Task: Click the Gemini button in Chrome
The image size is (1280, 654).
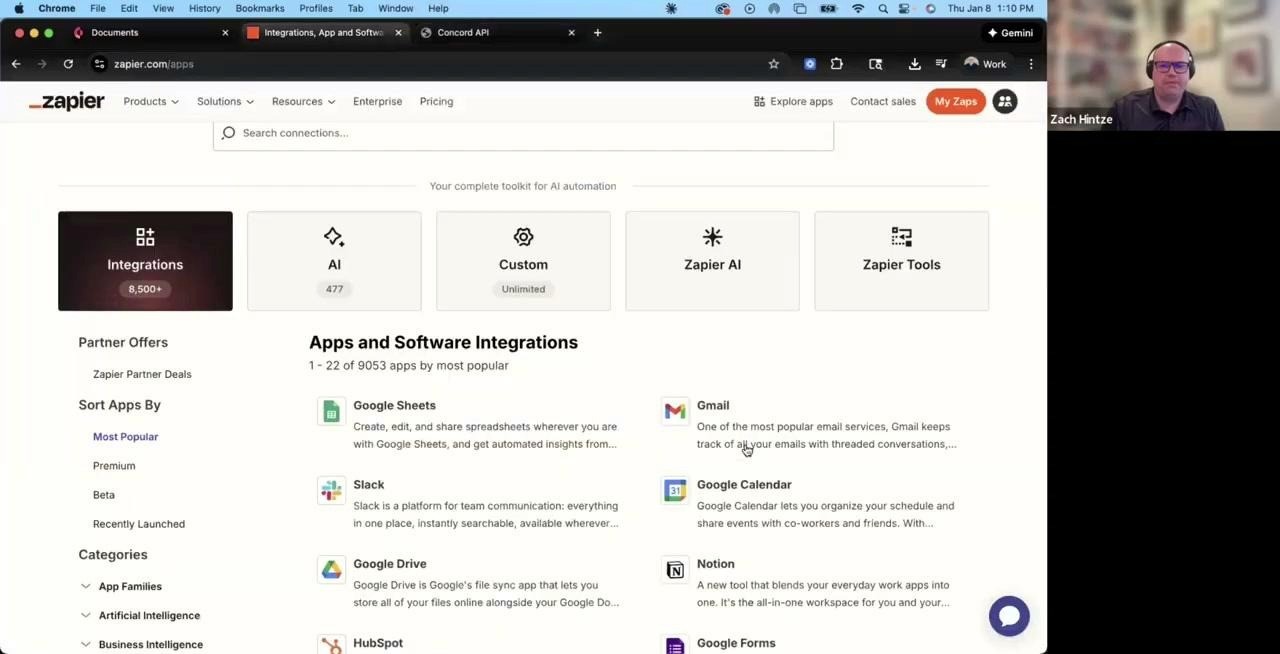Action: coord(1010,33)
